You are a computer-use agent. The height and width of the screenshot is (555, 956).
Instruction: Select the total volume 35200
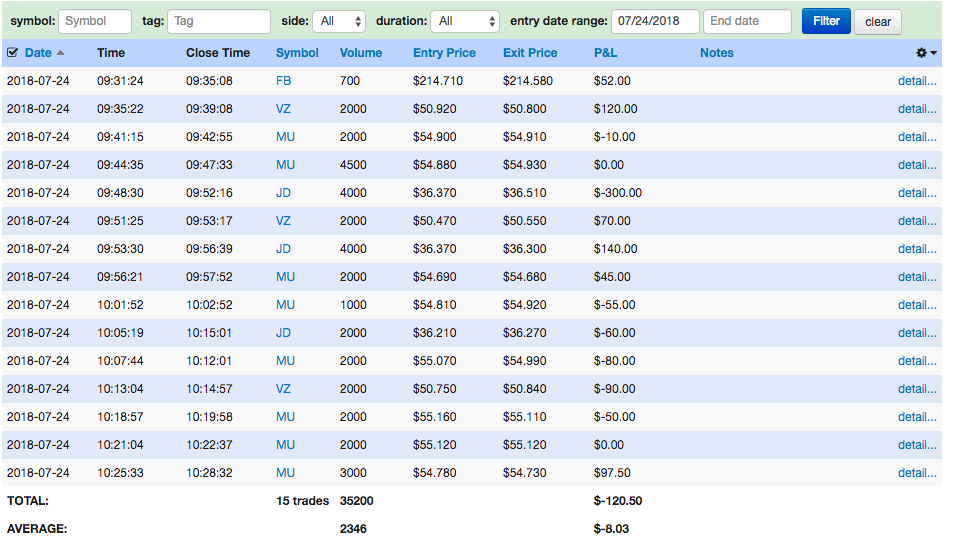(x=357, y=501)
